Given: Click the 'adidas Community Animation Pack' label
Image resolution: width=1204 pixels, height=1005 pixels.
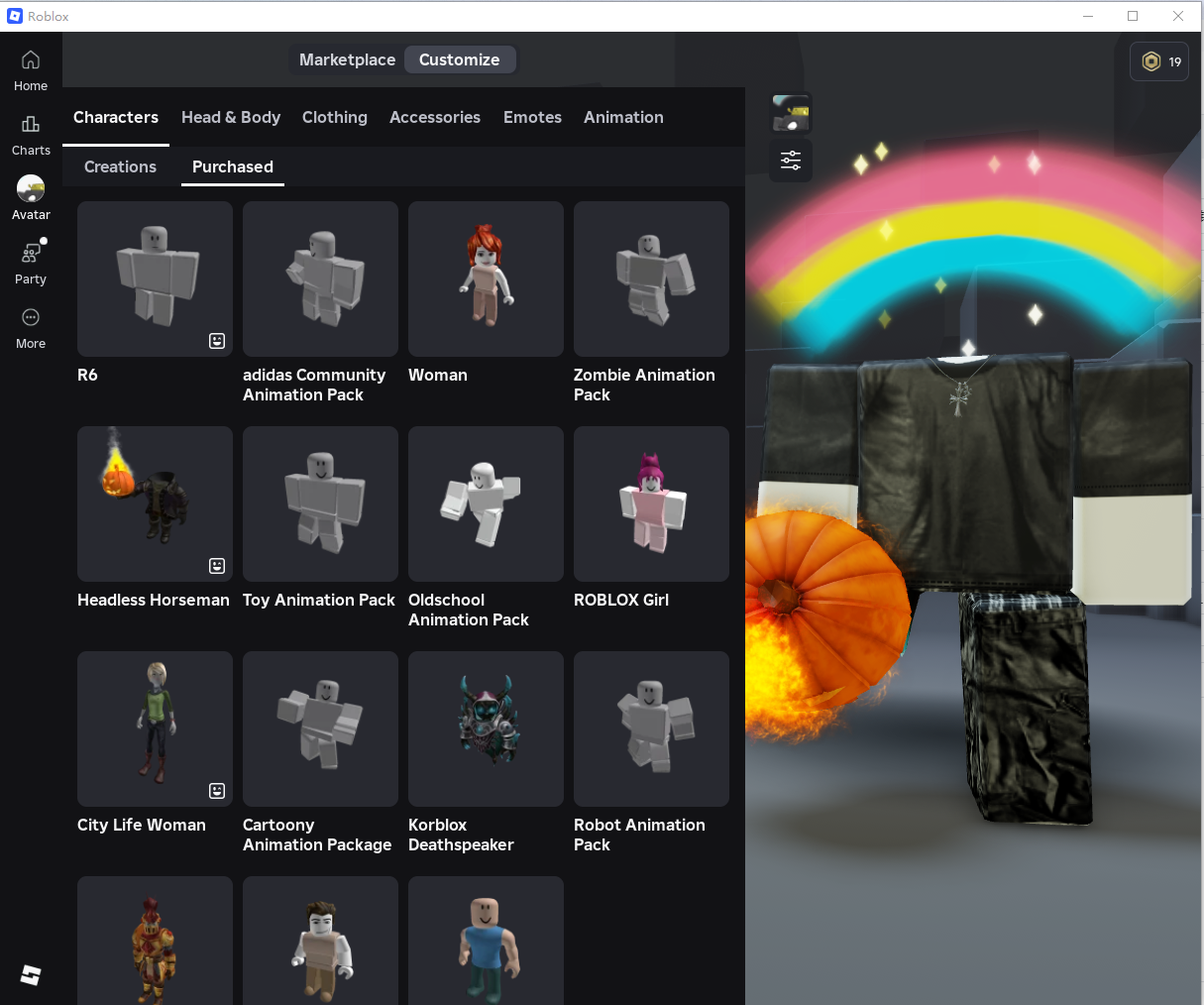Looking at the screenshot, I should 314,385.
